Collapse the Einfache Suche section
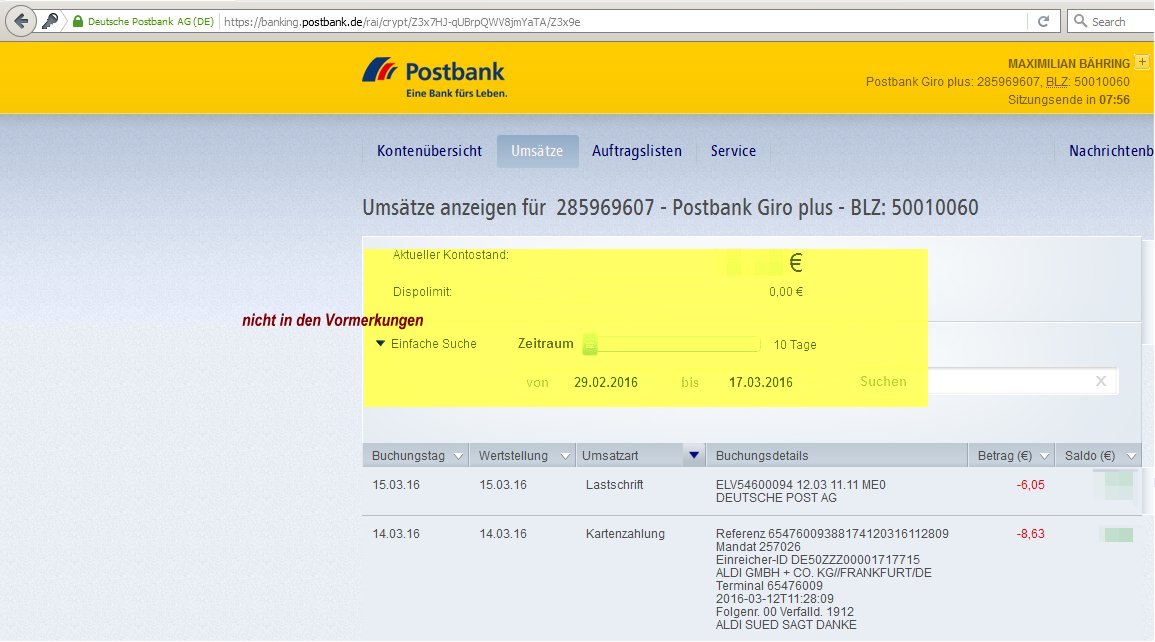 pyautogui.click(x=381, y=344)
